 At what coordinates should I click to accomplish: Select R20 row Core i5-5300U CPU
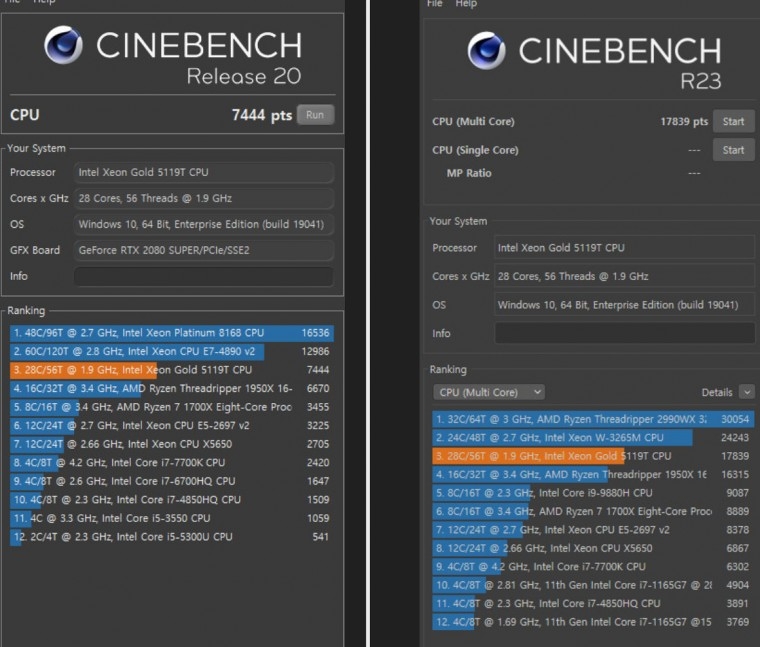coord(172,537)
